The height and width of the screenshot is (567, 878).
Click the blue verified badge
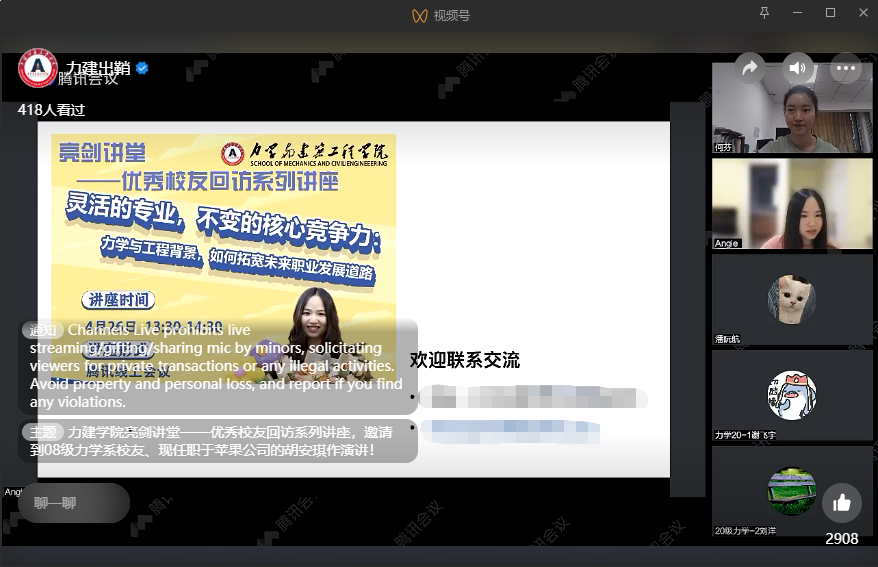click(142, 68)
